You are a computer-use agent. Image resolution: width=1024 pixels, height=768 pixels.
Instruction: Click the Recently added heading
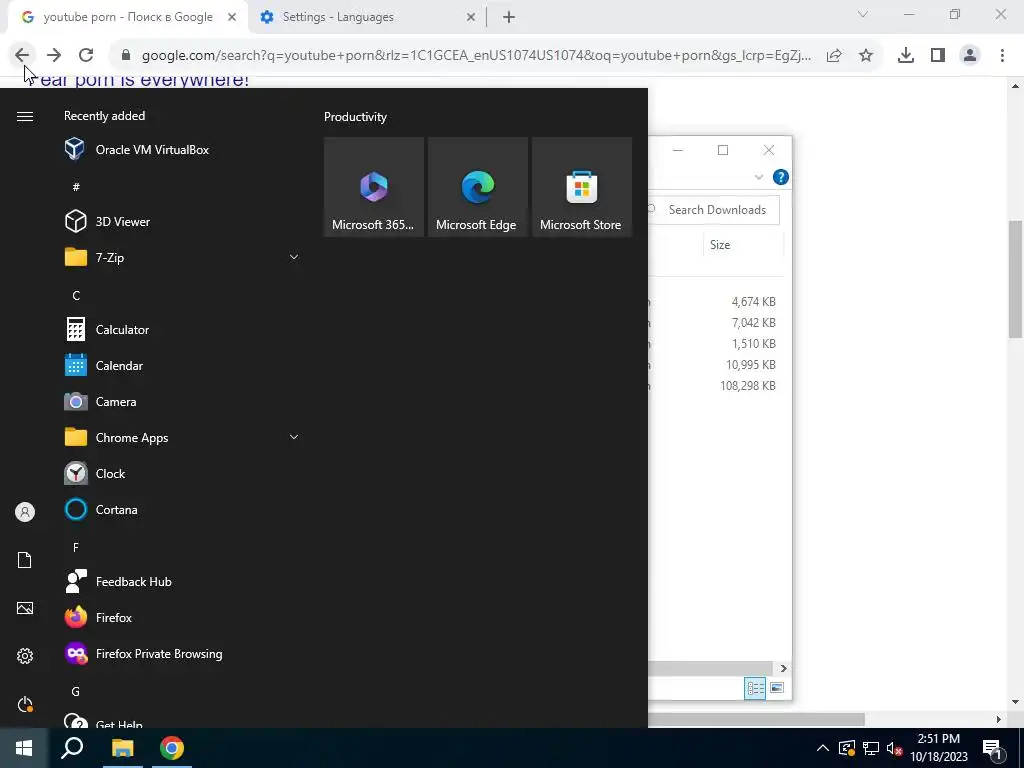pos(104,116)
